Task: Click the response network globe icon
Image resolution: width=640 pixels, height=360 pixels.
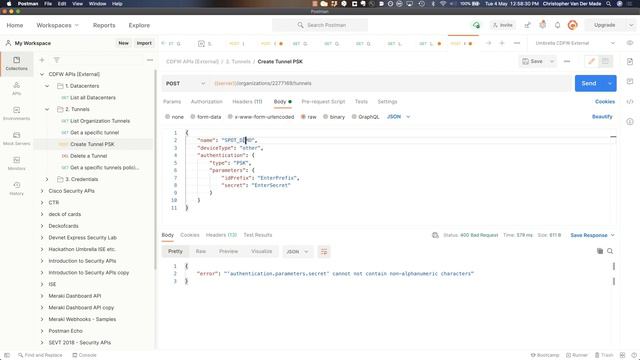Action: [435, 235]
